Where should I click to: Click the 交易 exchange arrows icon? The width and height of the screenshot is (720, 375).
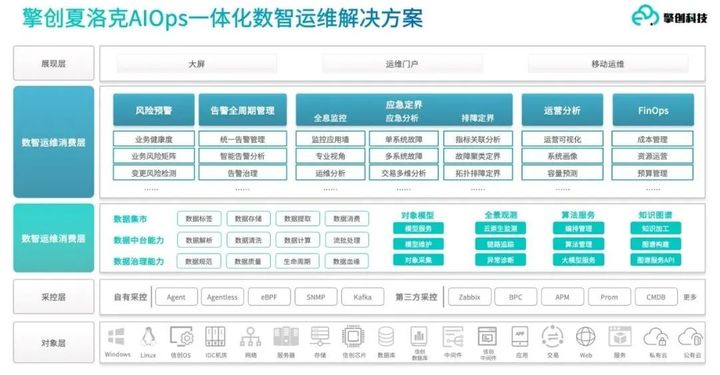pos(552,336)
